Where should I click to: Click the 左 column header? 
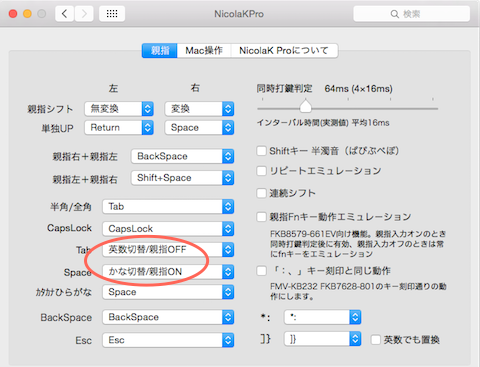click(x=113, y=88)
